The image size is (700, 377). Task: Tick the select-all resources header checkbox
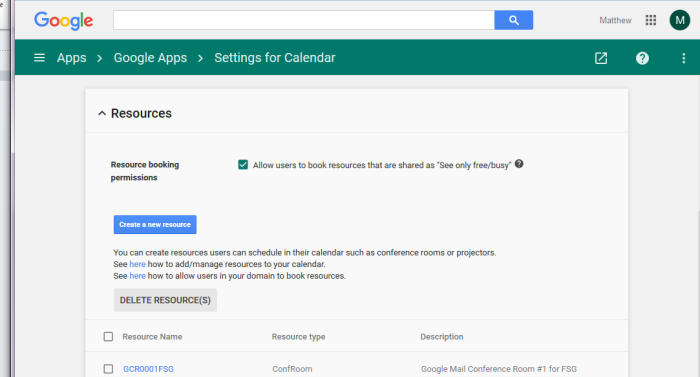[108, 336]
